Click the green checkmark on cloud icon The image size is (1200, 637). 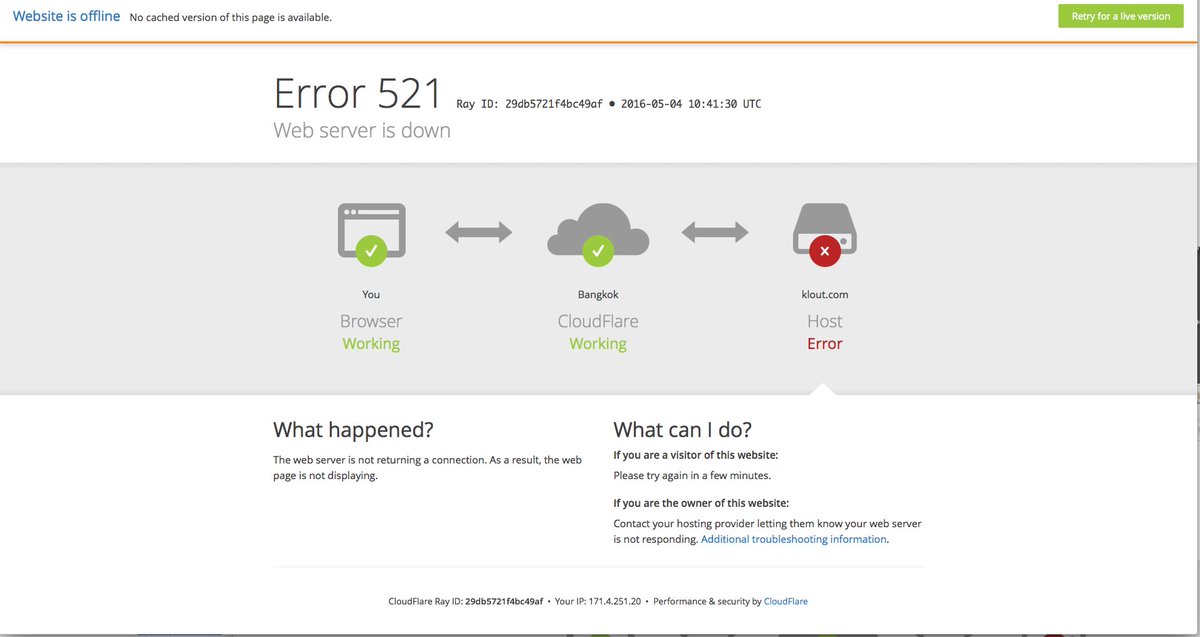pos(598,252)
